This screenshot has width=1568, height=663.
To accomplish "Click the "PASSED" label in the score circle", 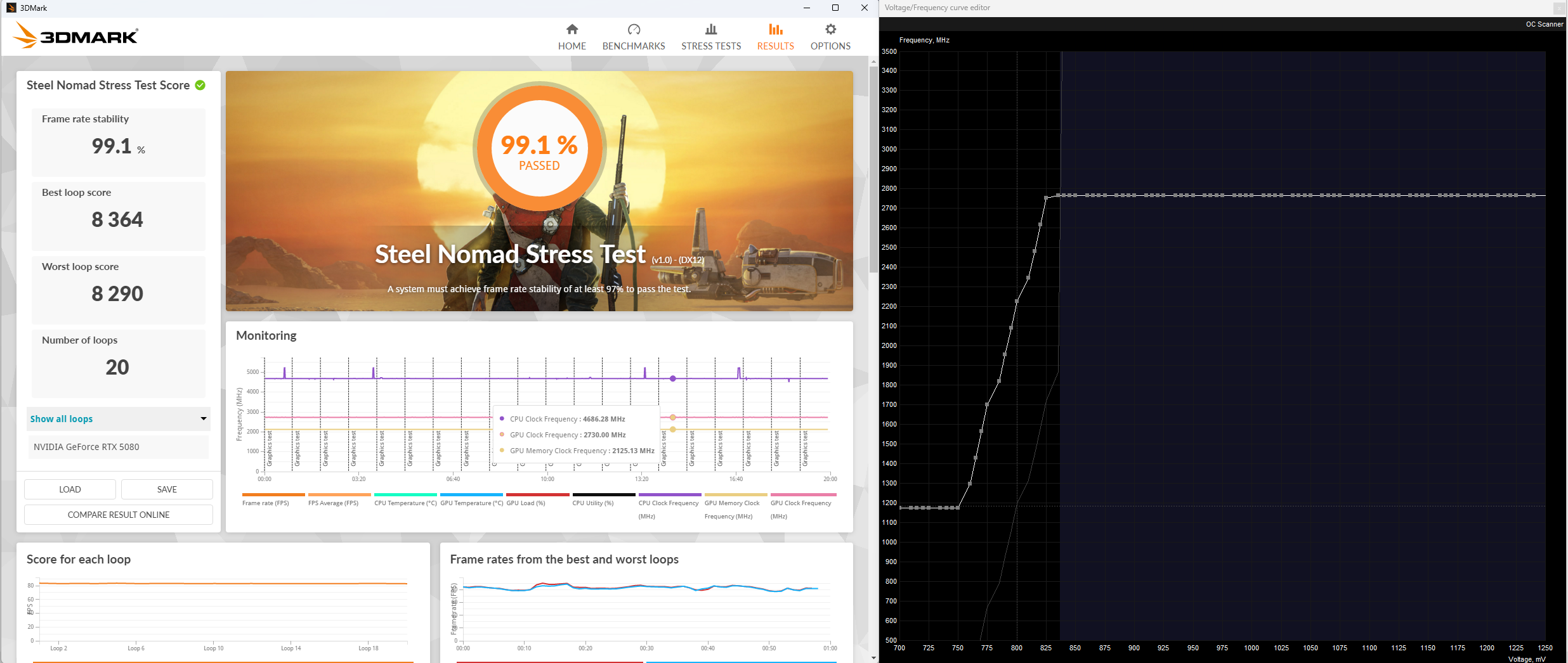I will [x=539, y=165].
